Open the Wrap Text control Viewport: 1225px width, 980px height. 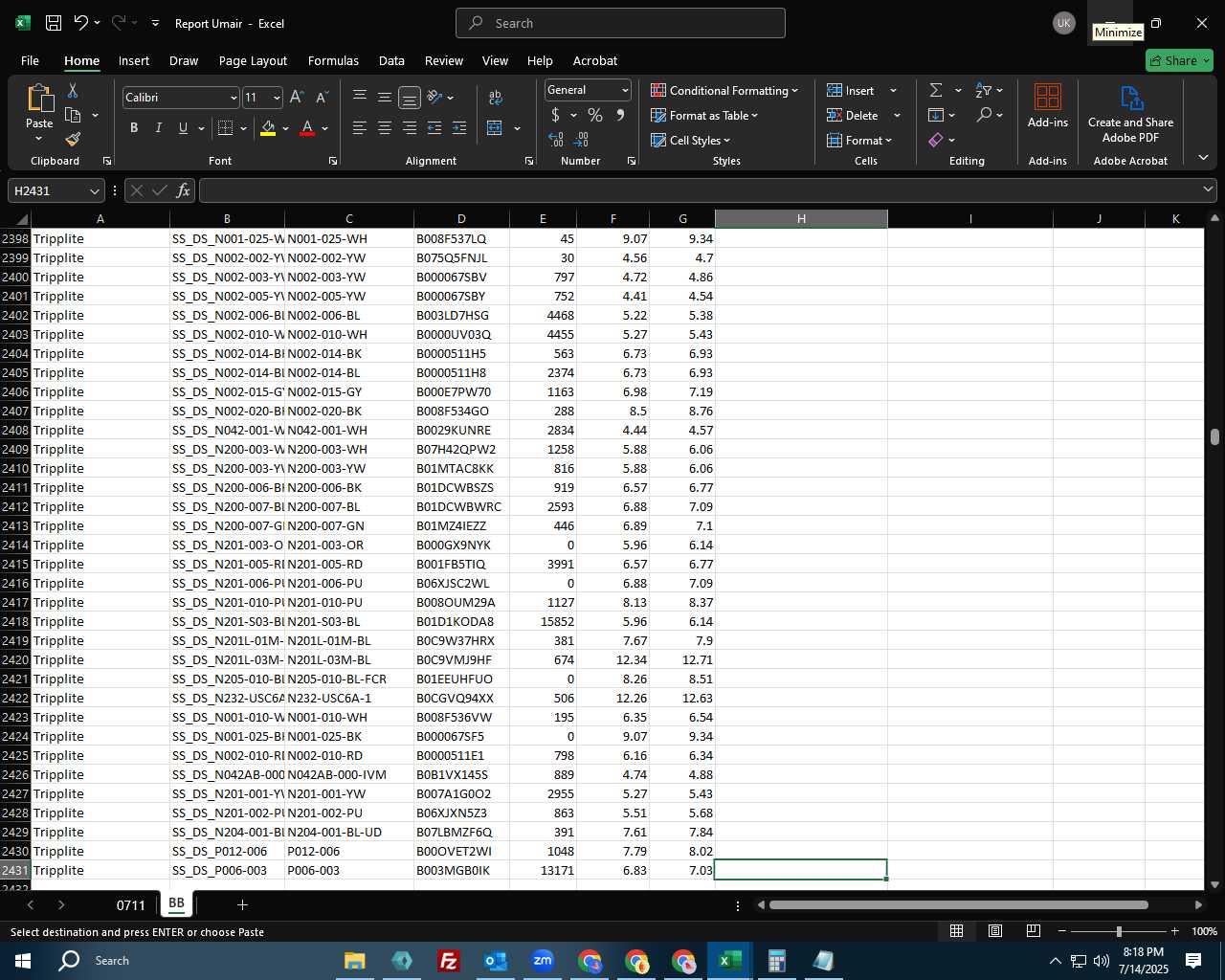click(x=496, y=98)
